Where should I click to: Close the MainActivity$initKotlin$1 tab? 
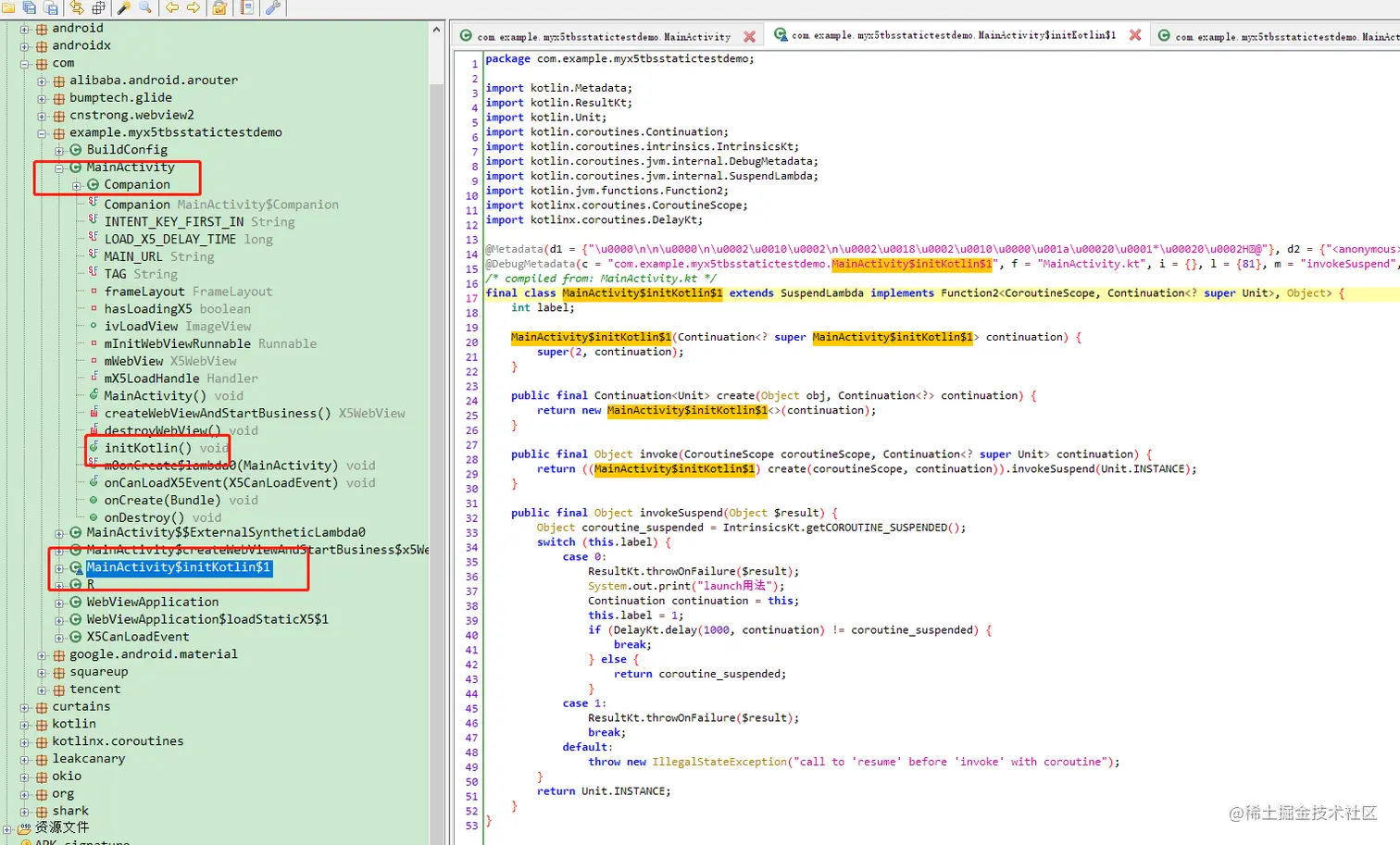click(x=1135, y=35)
